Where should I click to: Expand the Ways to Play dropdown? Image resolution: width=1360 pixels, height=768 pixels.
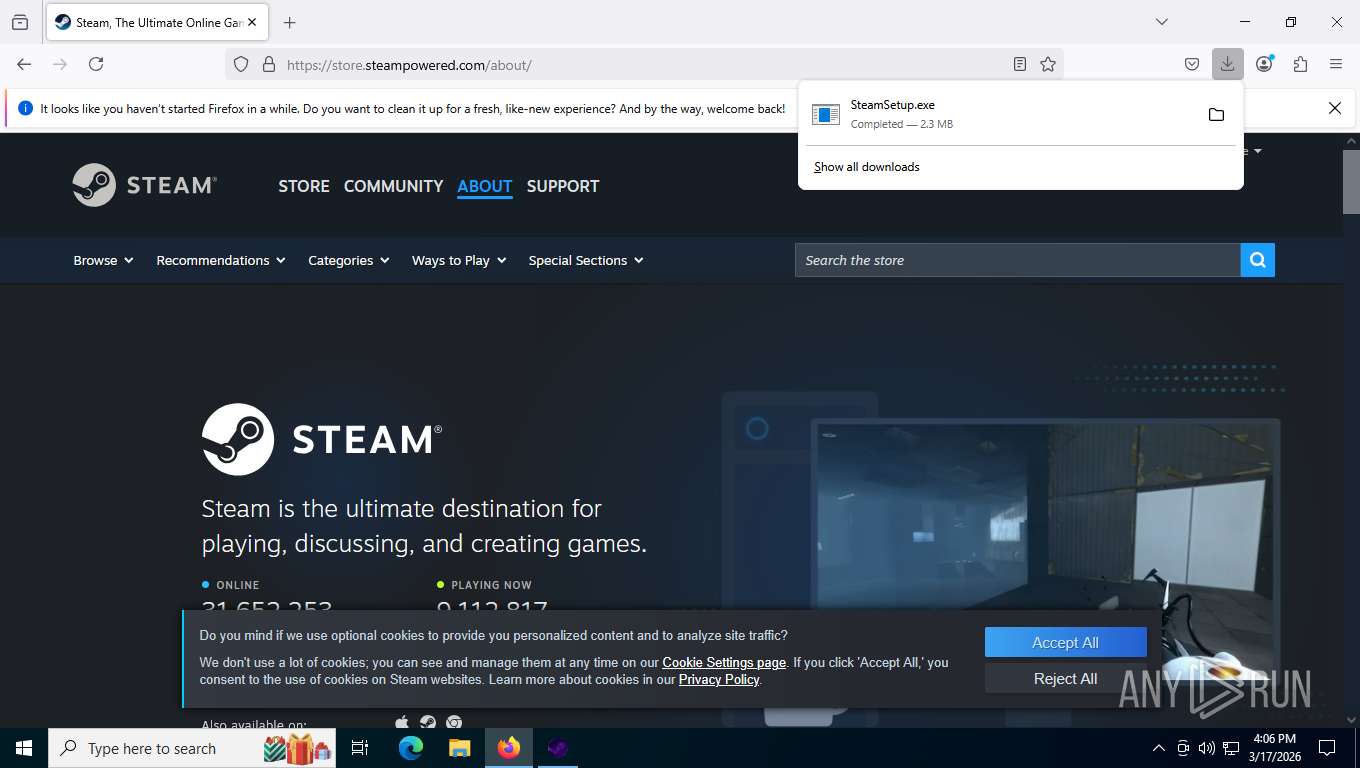pos(459,260)
